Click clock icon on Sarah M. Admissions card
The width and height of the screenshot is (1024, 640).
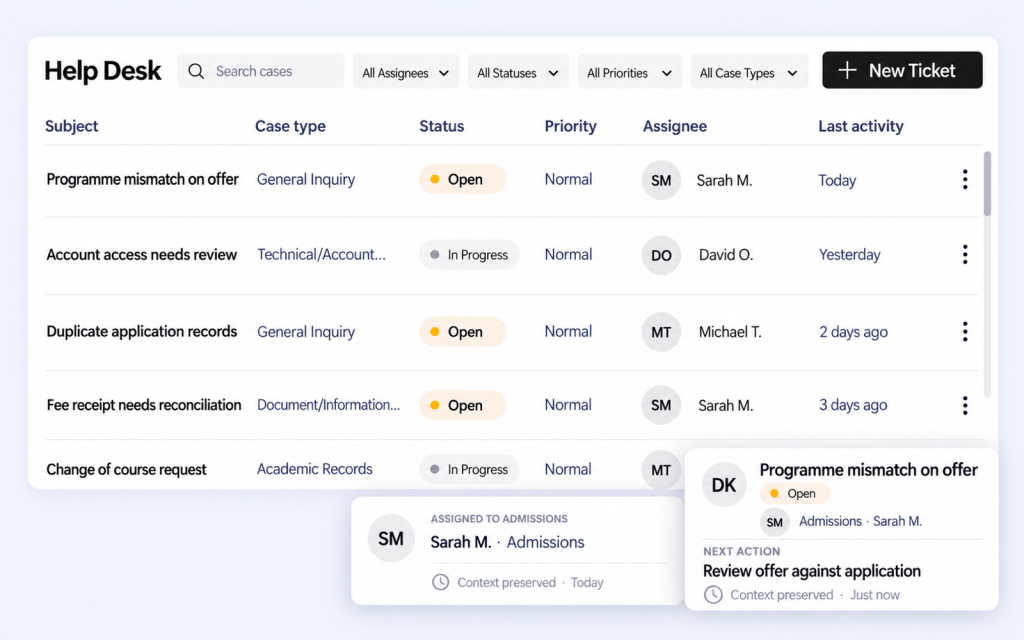[x=441, y=582]
